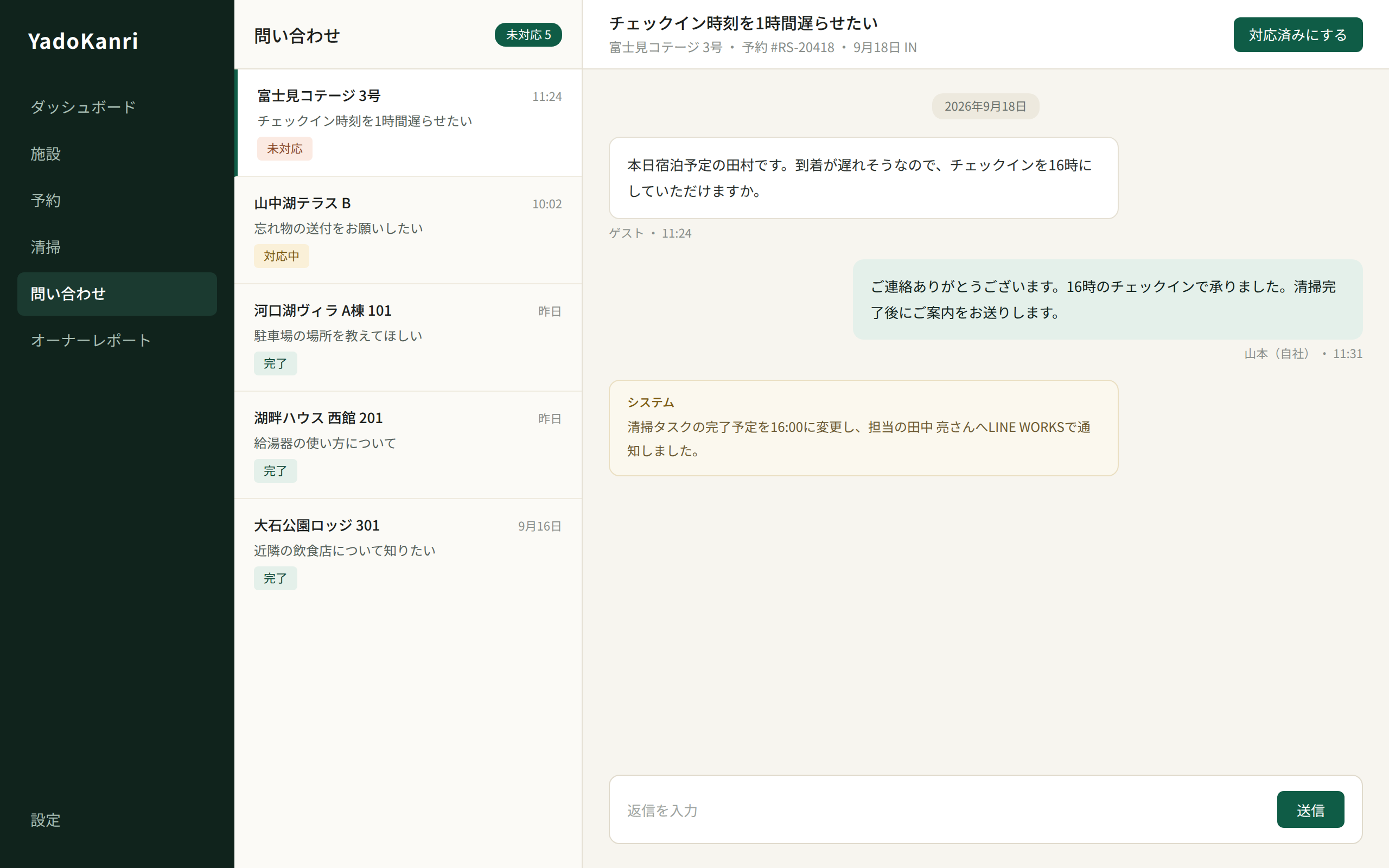Click 完了 tag on 湖畔ハウス row
The height and width of the screenshot is (868, 1389).
[276, 471]
